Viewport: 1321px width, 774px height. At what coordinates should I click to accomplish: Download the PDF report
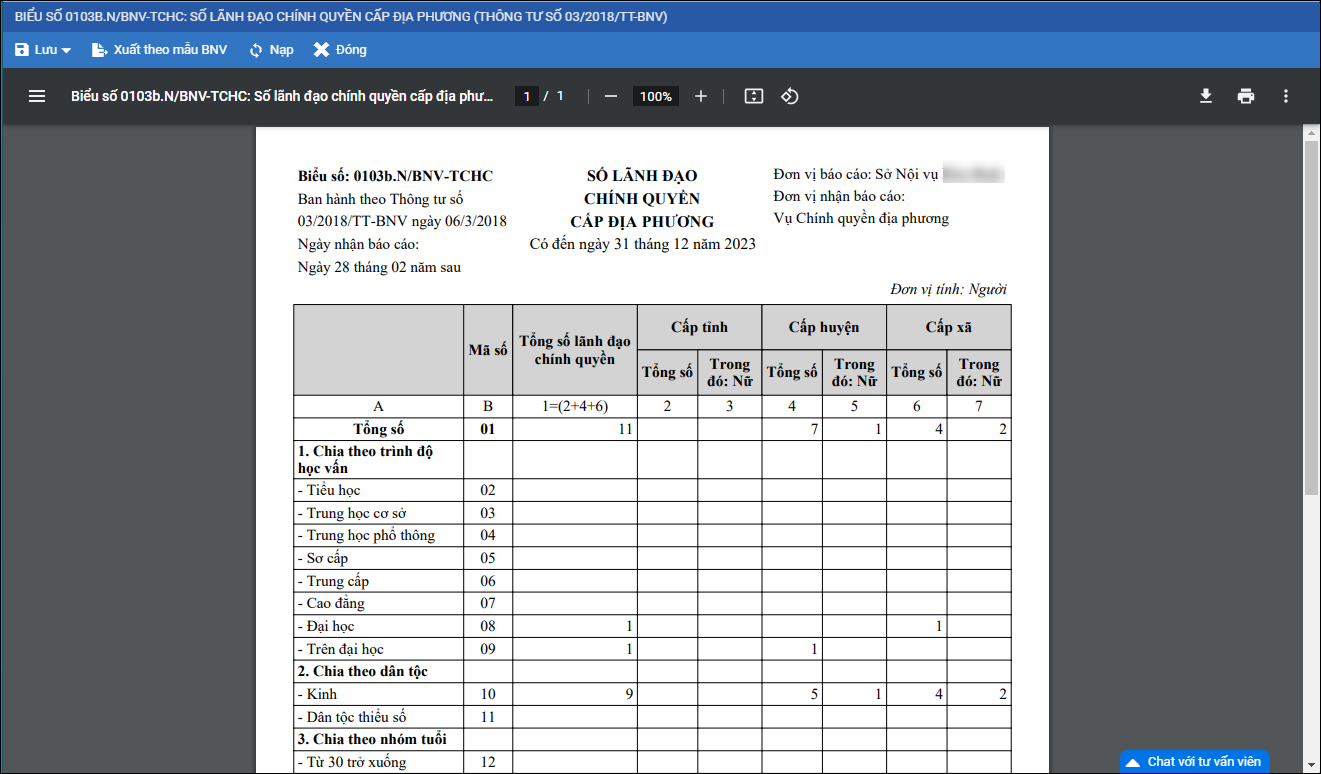click(x=1206, y=96)
